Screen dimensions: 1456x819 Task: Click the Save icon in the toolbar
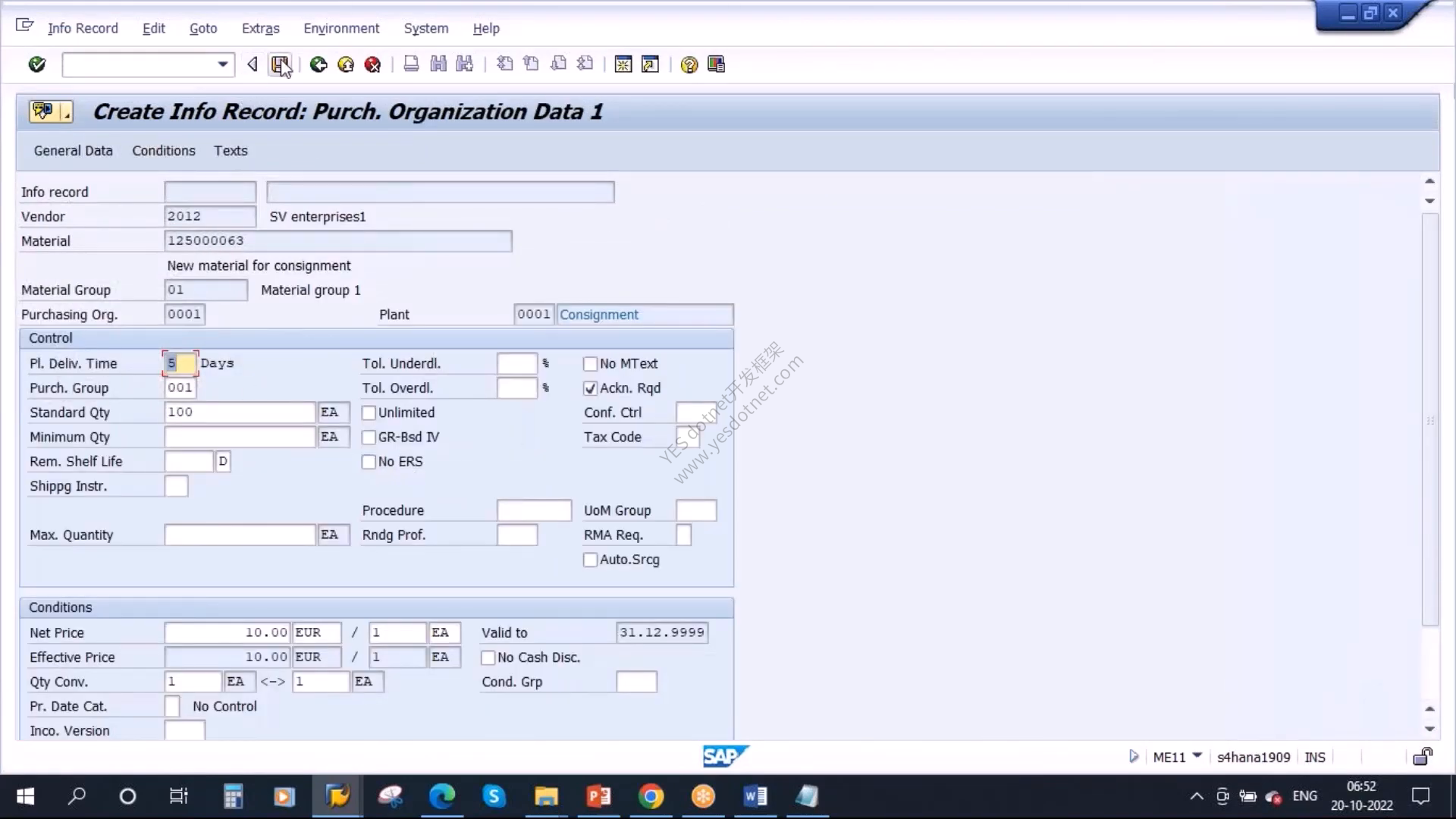pos(281,64)
